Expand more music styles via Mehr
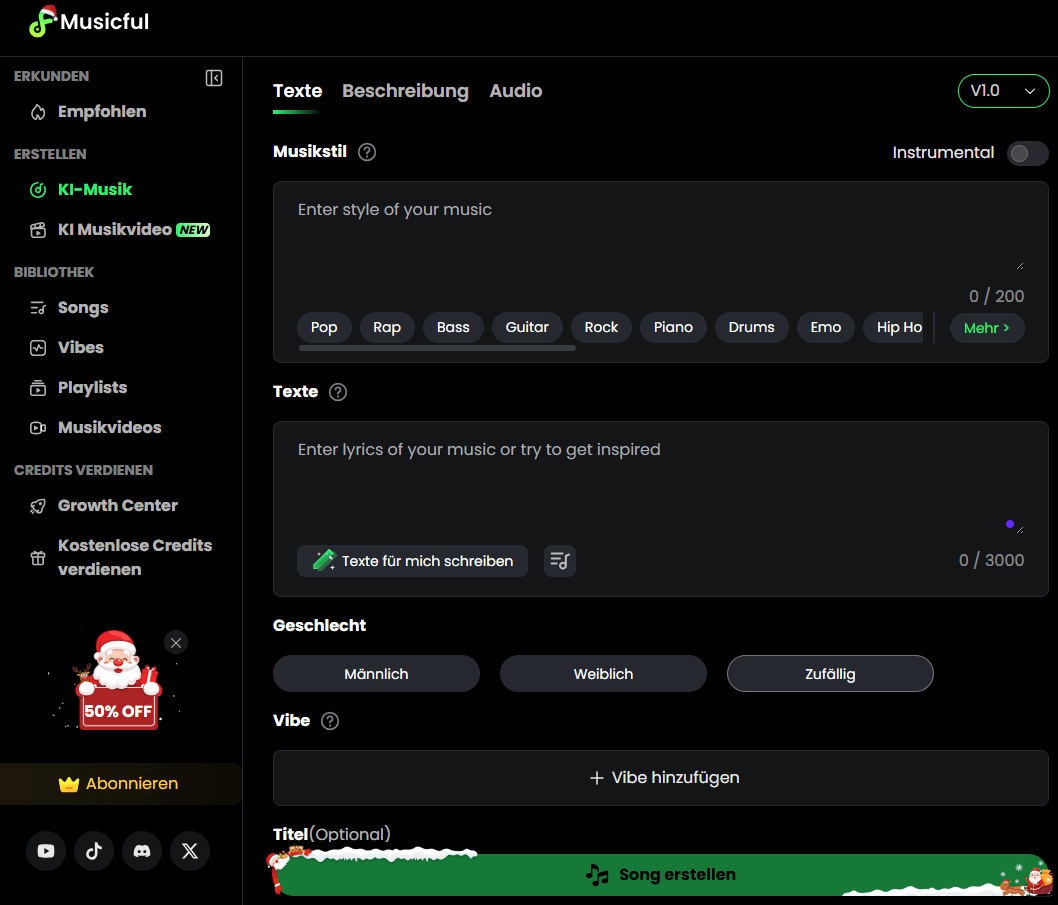 pos(987,327)
